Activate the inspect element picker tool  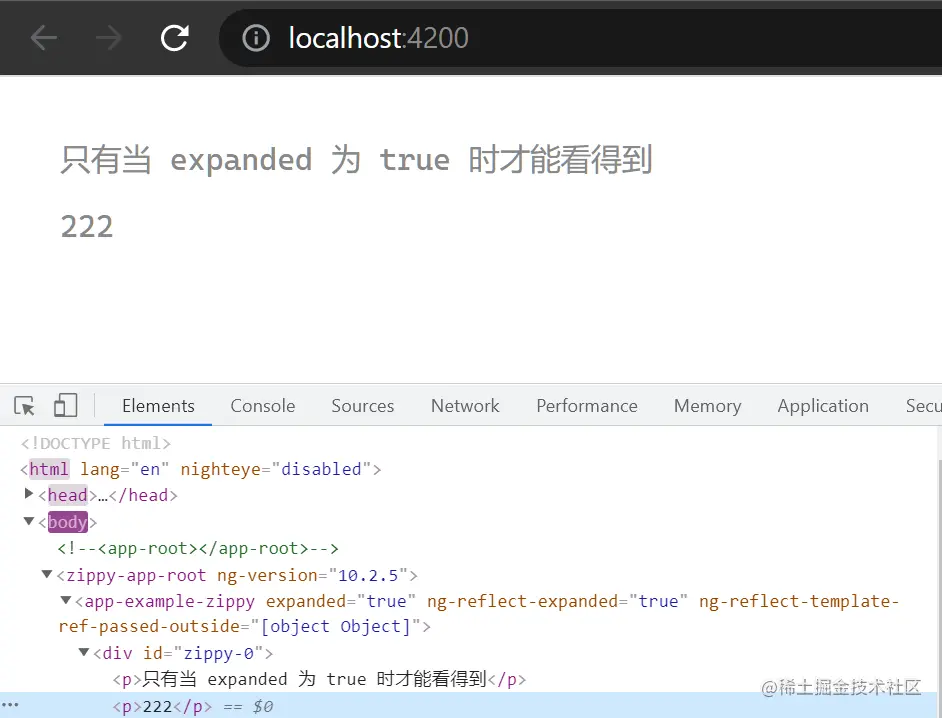pyautogui.click(x=25, y=406)
